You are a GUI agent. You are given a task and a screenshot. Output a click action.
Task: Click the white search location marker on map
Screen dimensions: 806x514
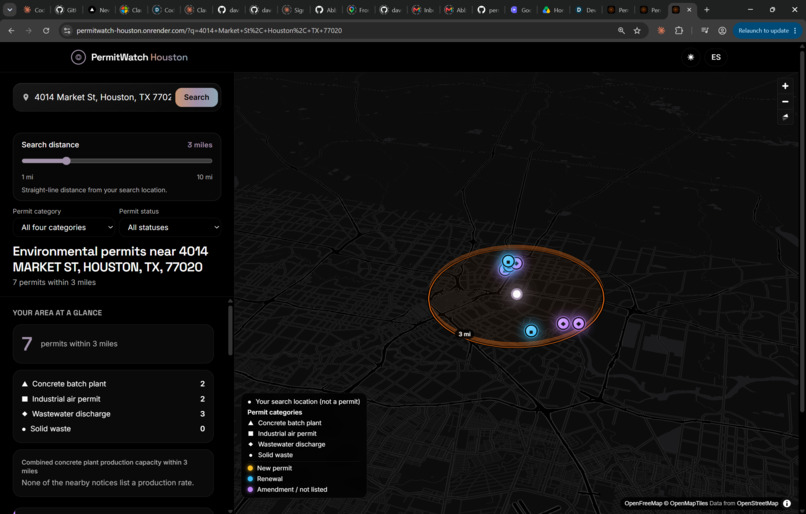pos(517,294)
